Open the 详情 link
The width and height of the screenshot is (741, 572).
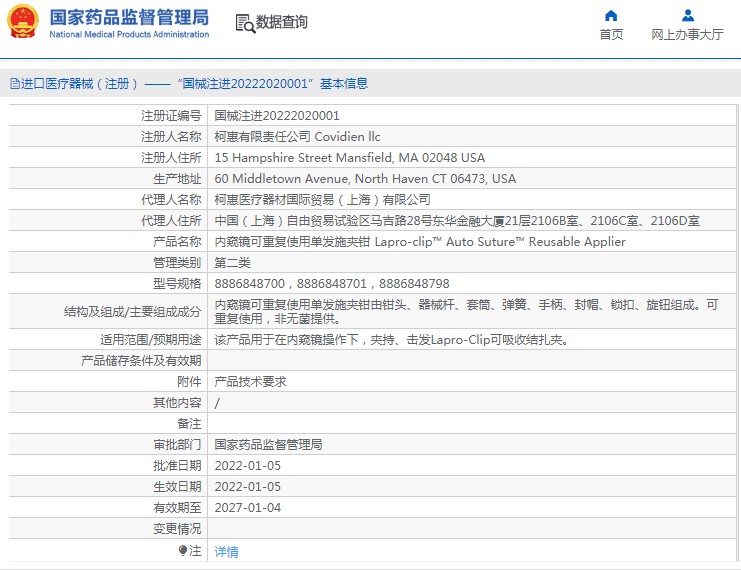click(226, 551)
